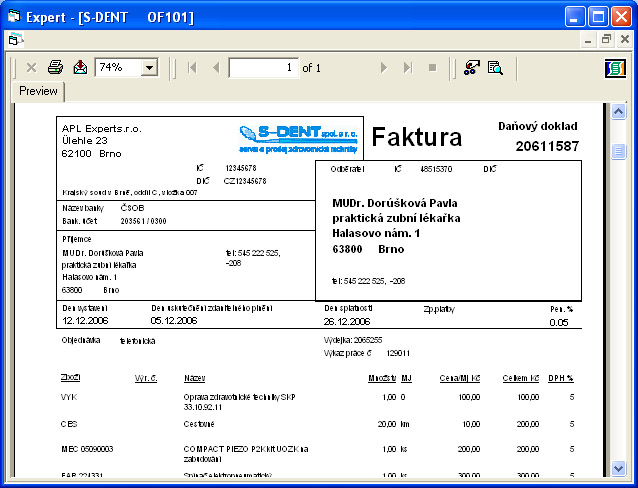Toggle the group tree icon
The width and height of the screenshot is (638, 488).
coord(472,67)
